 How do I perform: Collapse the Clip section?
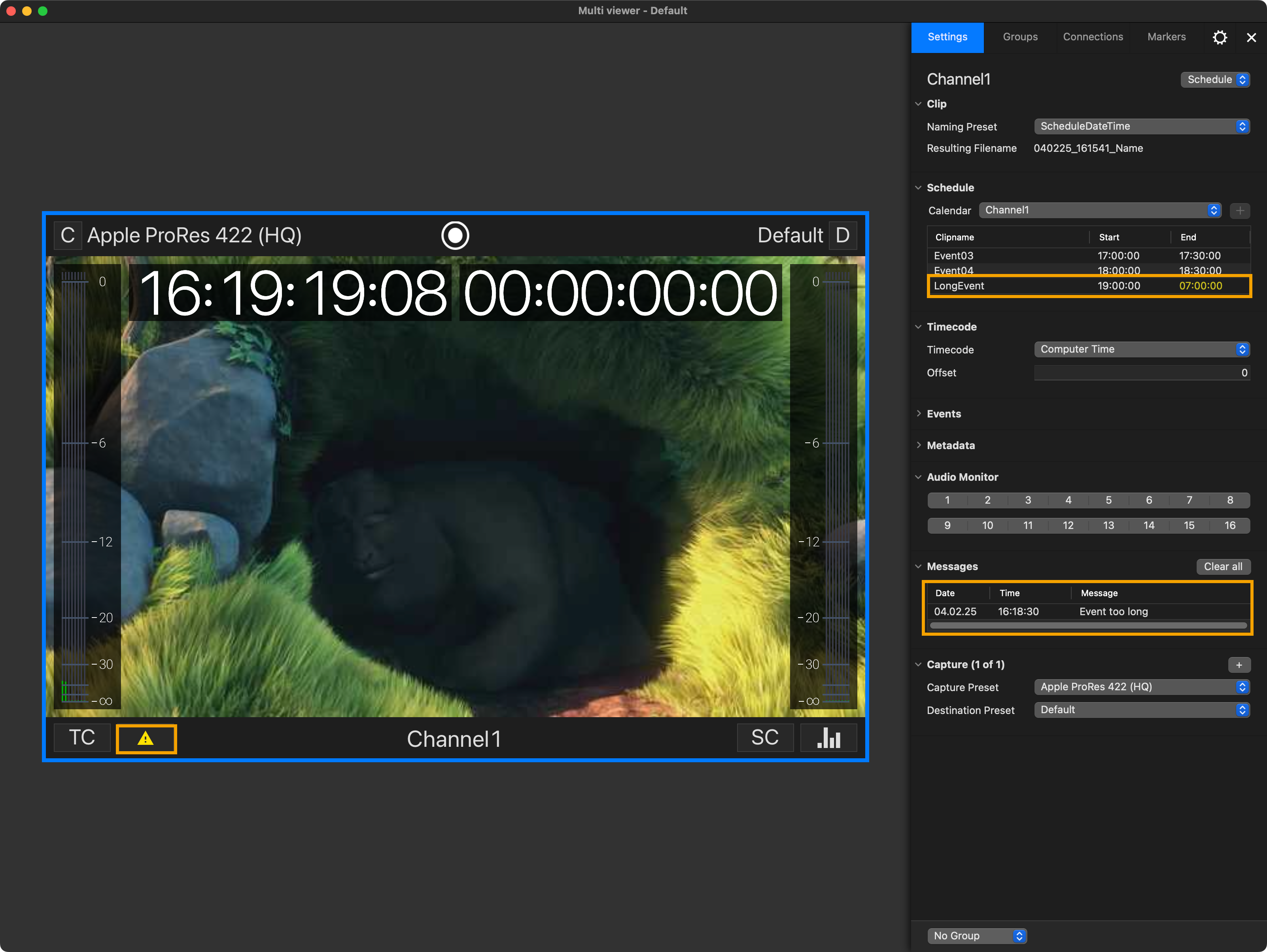pos(918,104)
